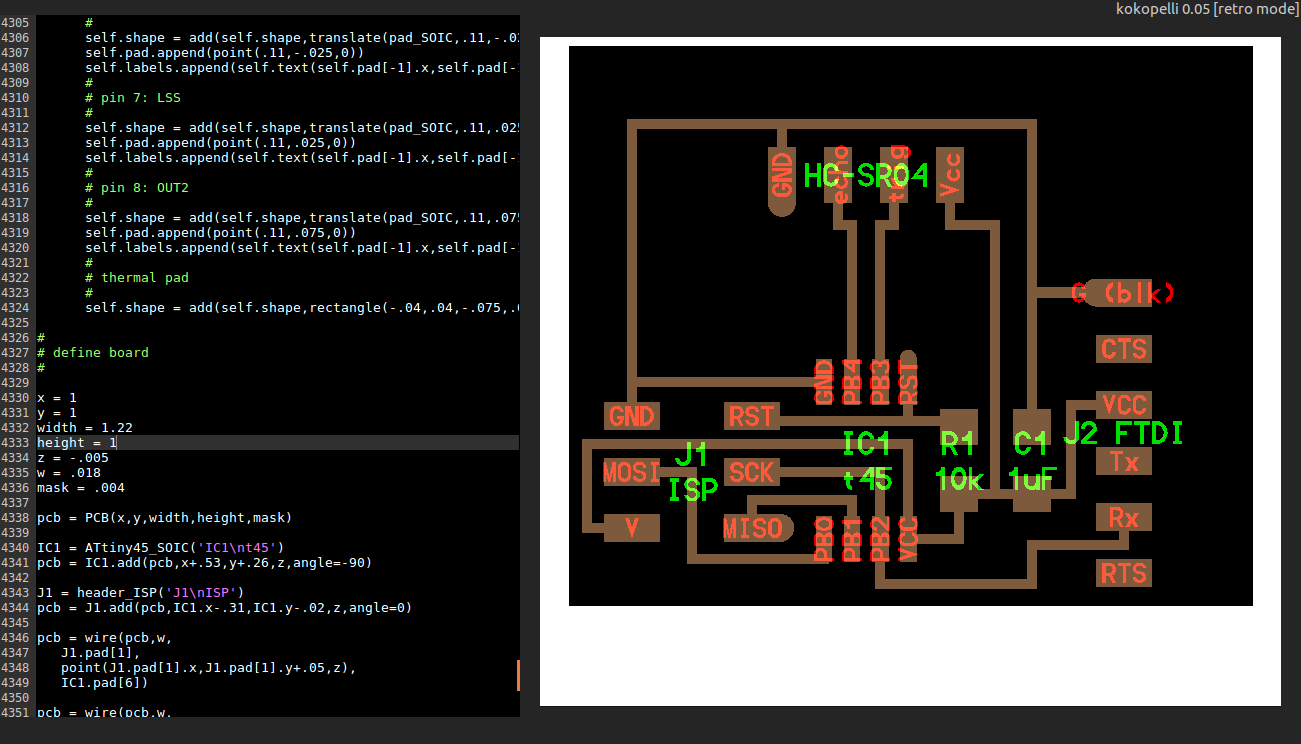
Task: Click the IC1 = ATtiny45_SOIC definition line
Action: [x=161, y=547]
